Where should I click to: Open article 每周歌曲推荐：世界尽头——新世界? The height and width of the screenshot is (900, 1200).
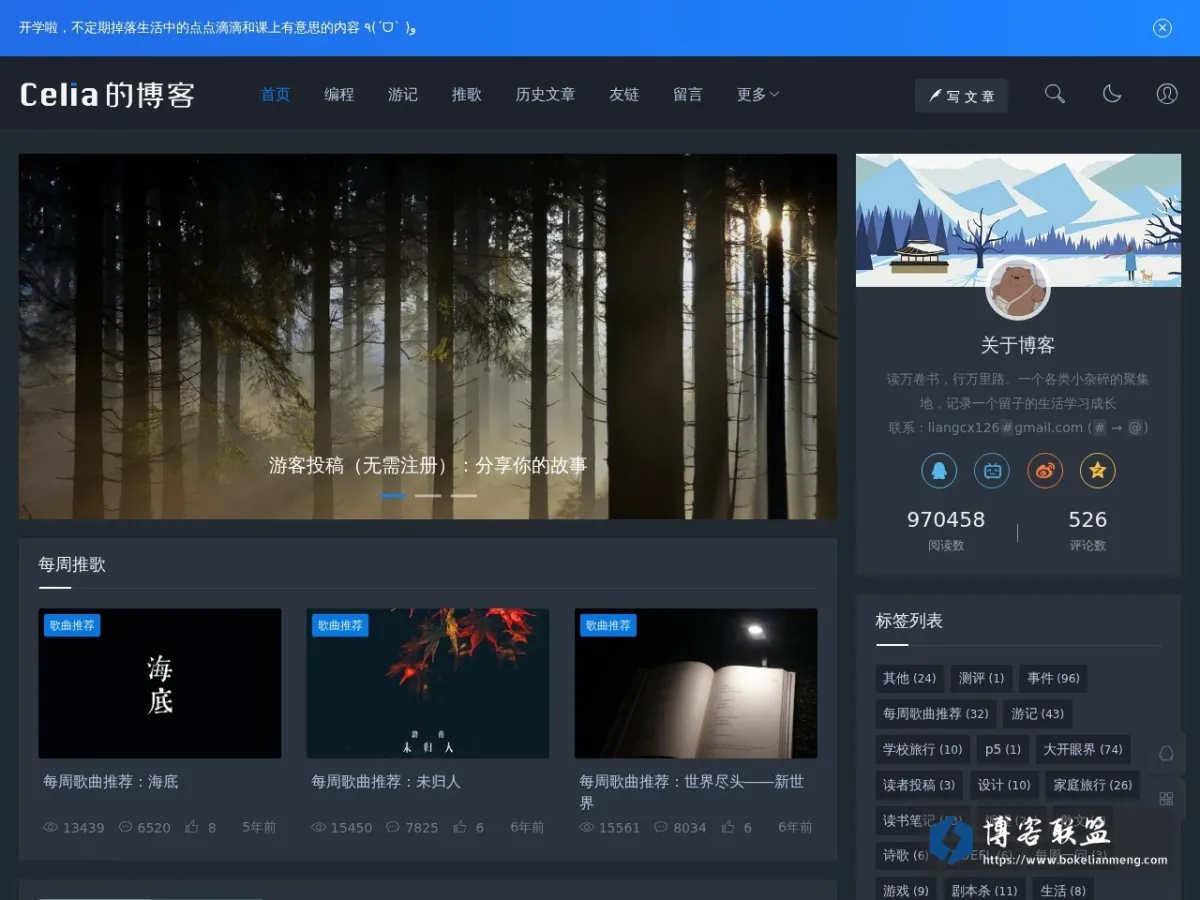[692, 792]
